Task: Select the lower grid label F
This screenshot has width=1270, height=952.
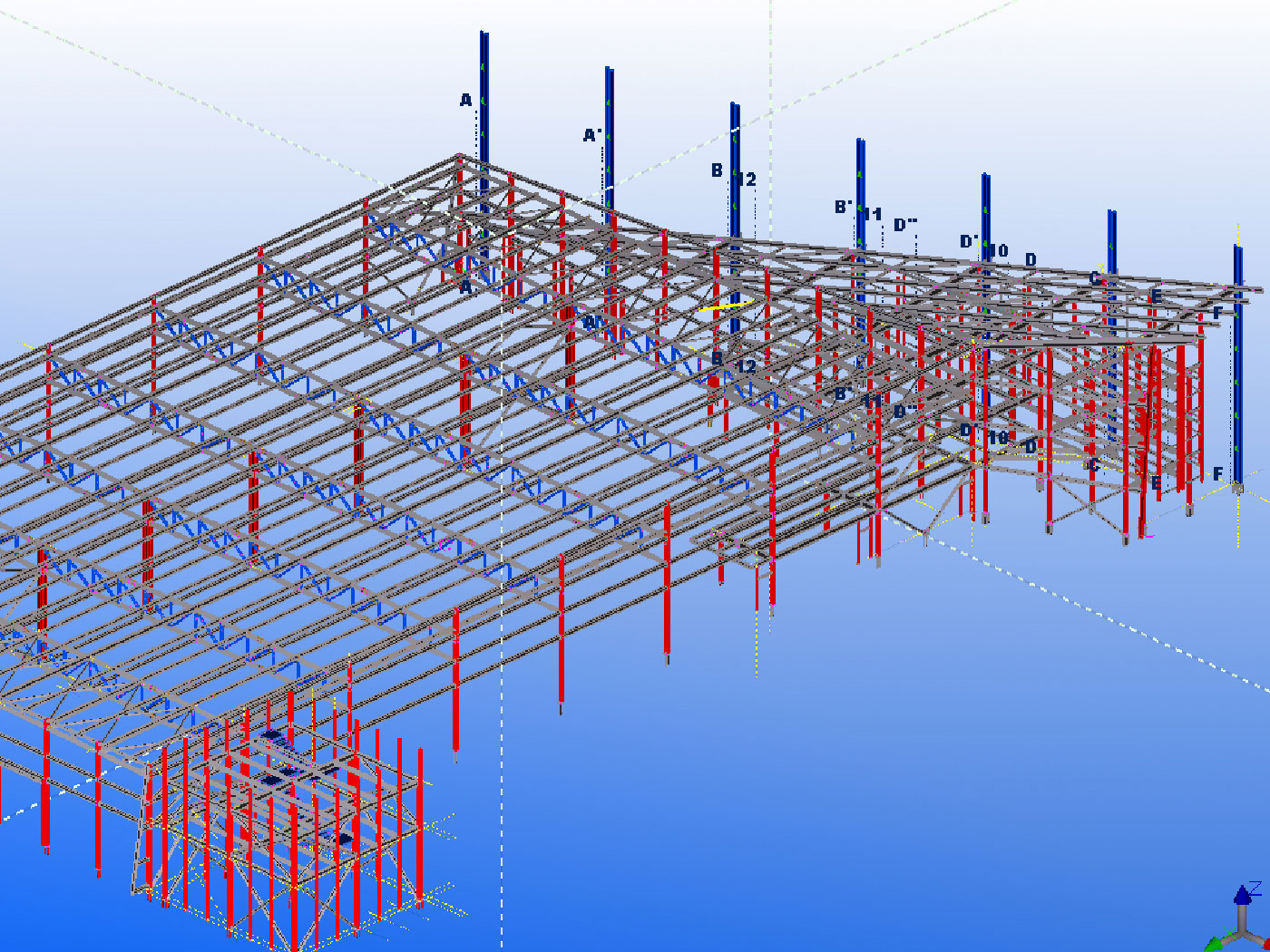Action: 1217,474
